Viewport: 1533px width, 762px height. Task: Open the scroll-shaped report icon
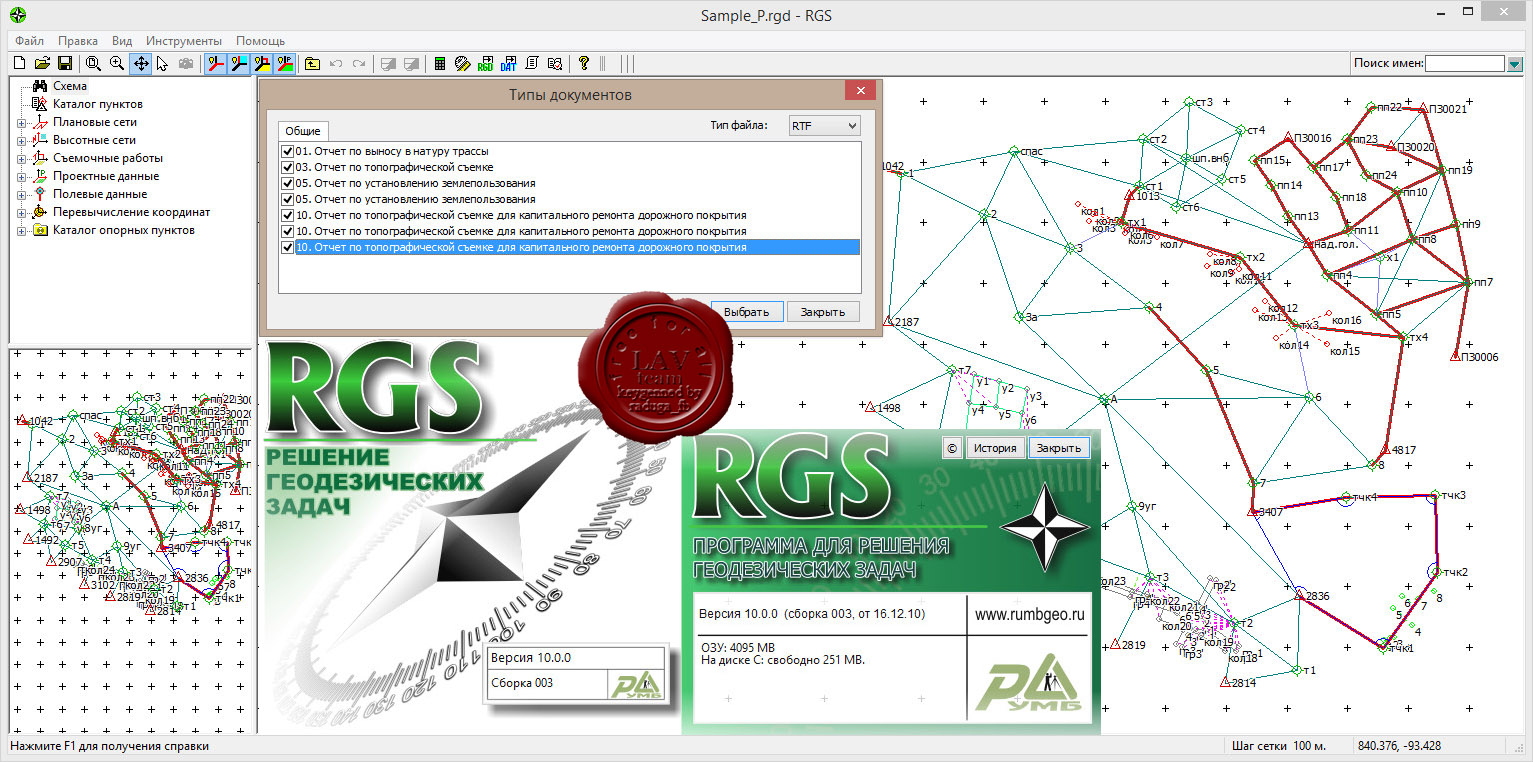coord(532,64)
